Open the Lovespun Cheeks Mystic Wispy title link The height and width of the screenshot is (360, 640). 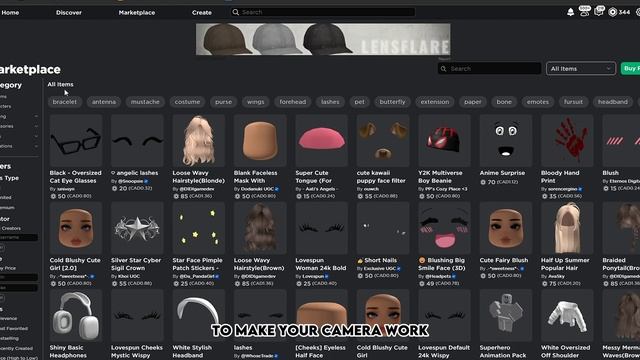pos(137,351)
